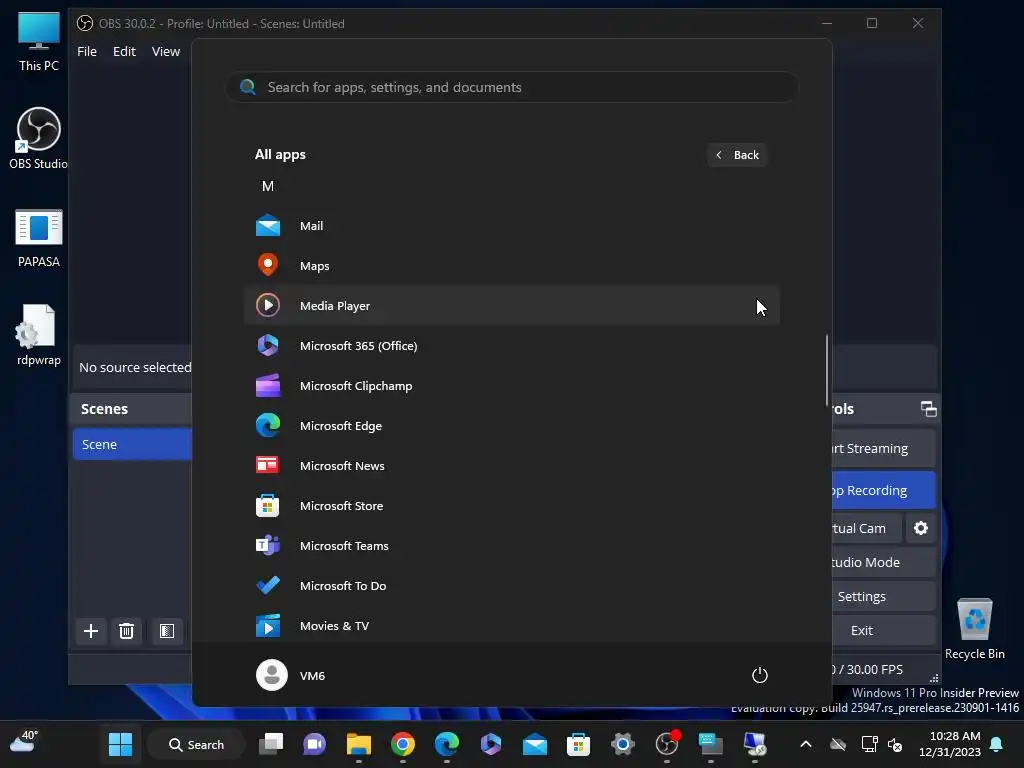Open Microsoft News app

(x=511, y=466)
